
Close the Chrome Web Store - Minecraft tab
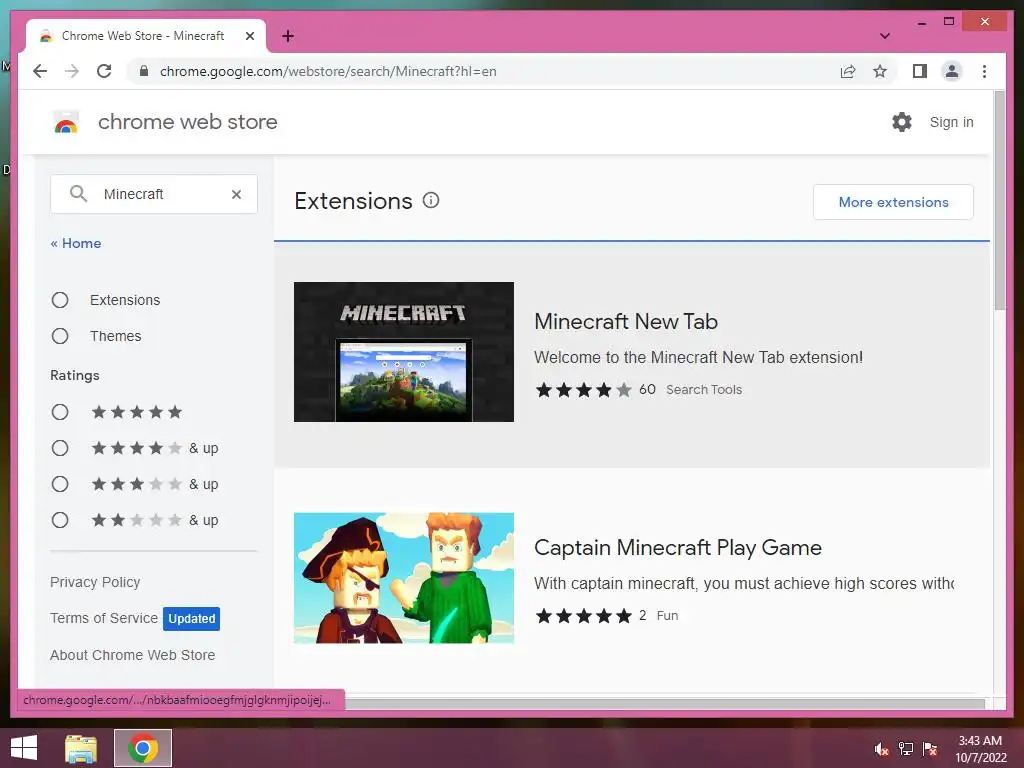249,36
